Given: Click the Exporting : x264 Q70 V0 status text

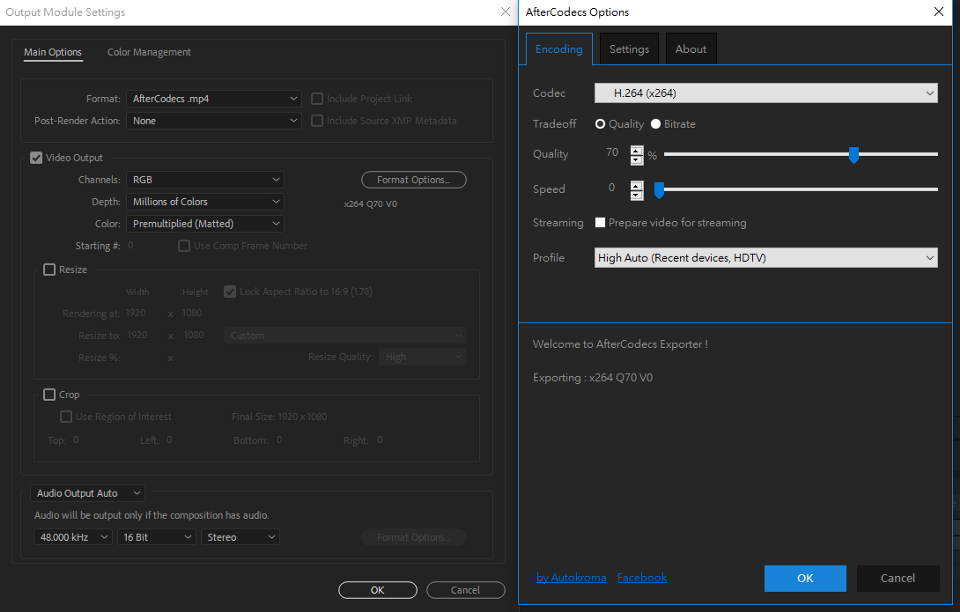Looking at the screenshot, I should [593, 378].
